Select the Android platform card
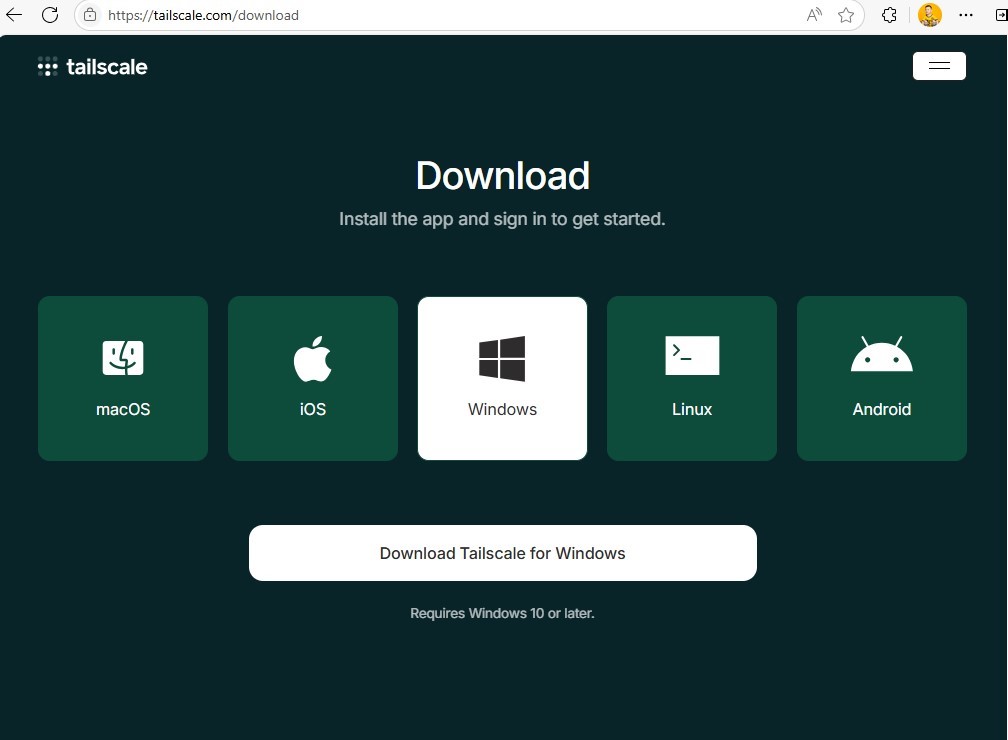The image size is (1008, 740). point(881,378)
